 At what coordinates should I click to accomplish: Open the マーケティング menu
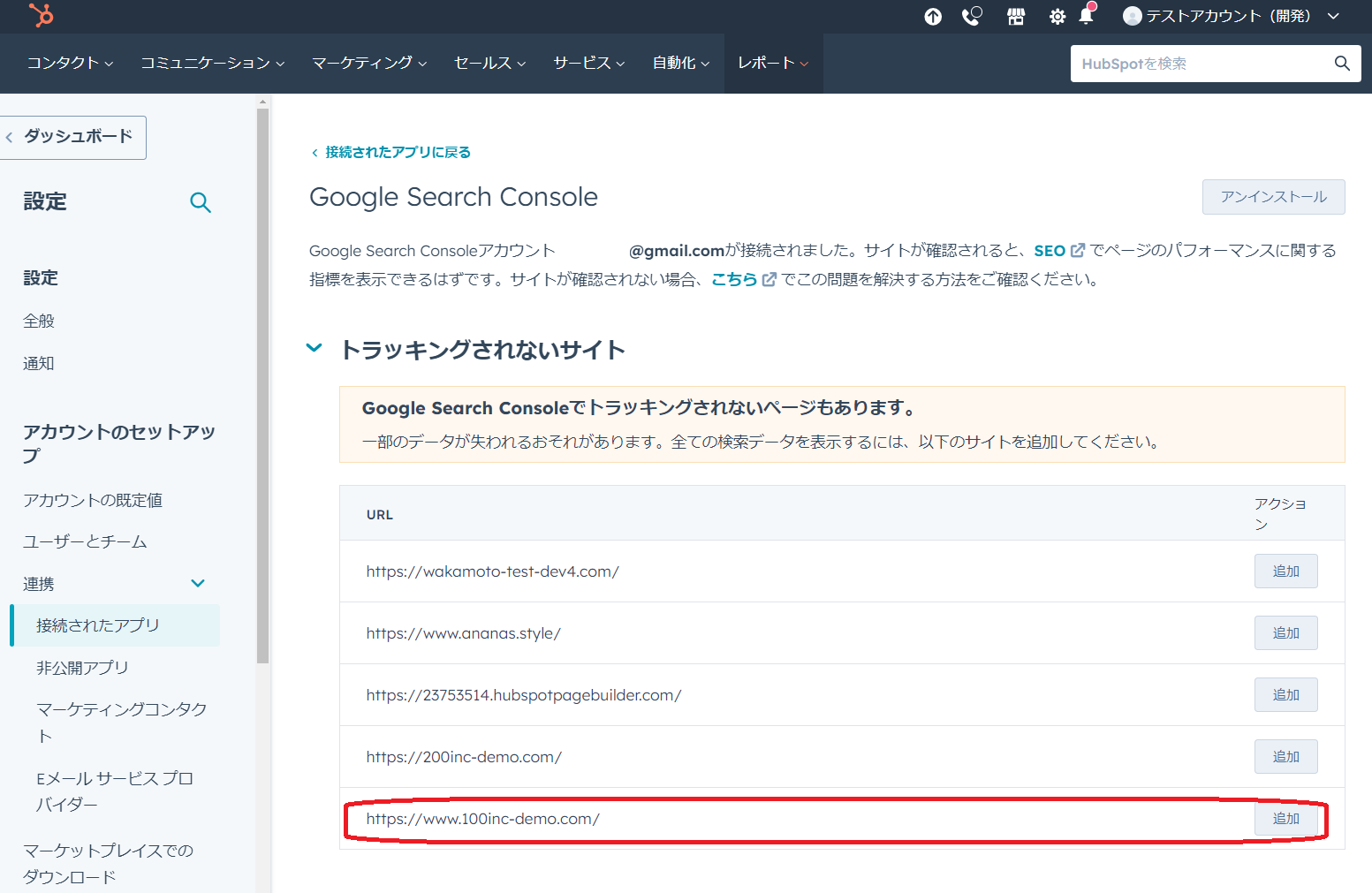click(x=369, y=63)
